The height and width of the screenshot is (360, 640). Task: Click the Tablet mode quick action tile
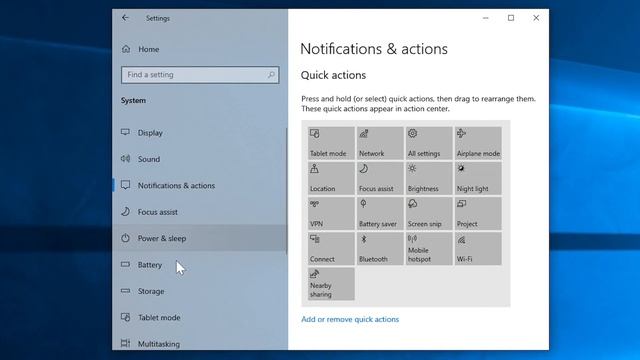pyautogui.click(x=331, y=143)
